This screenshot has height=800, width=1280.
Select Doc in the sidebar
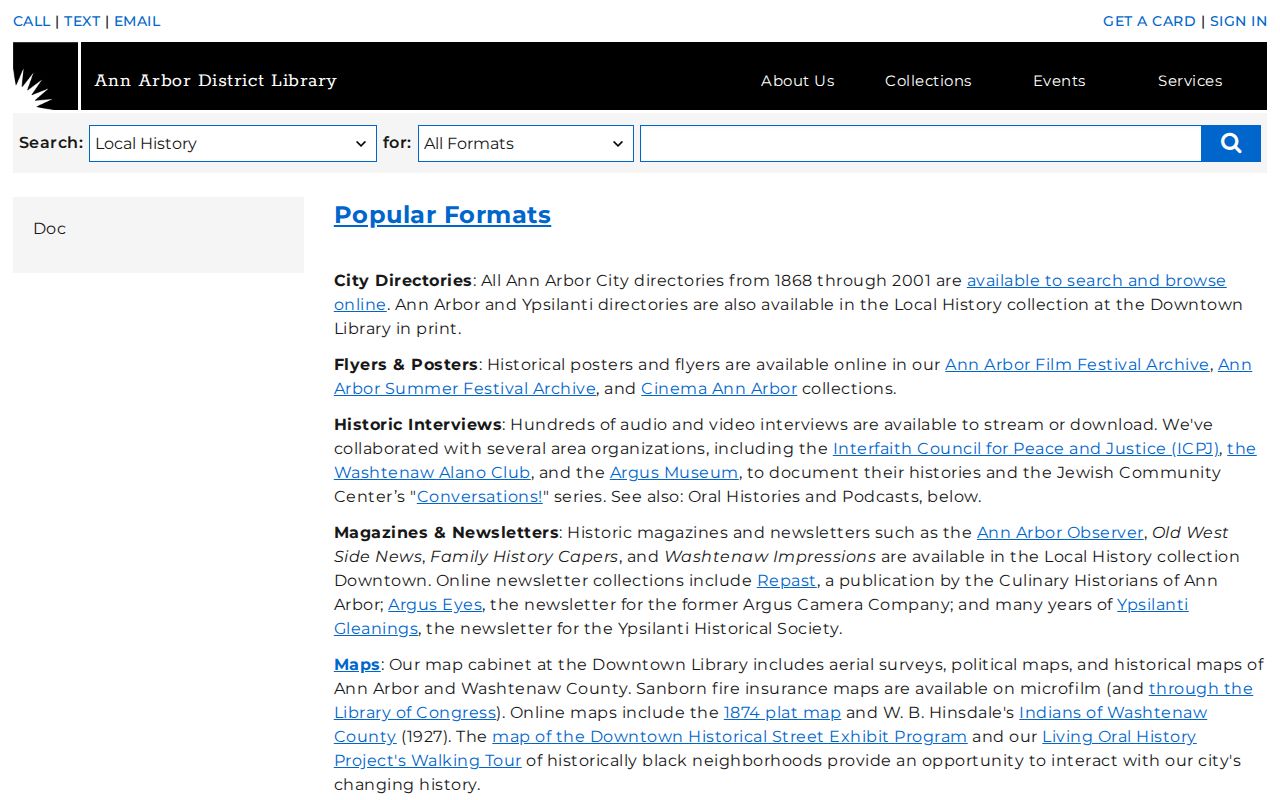coord(49,229)
